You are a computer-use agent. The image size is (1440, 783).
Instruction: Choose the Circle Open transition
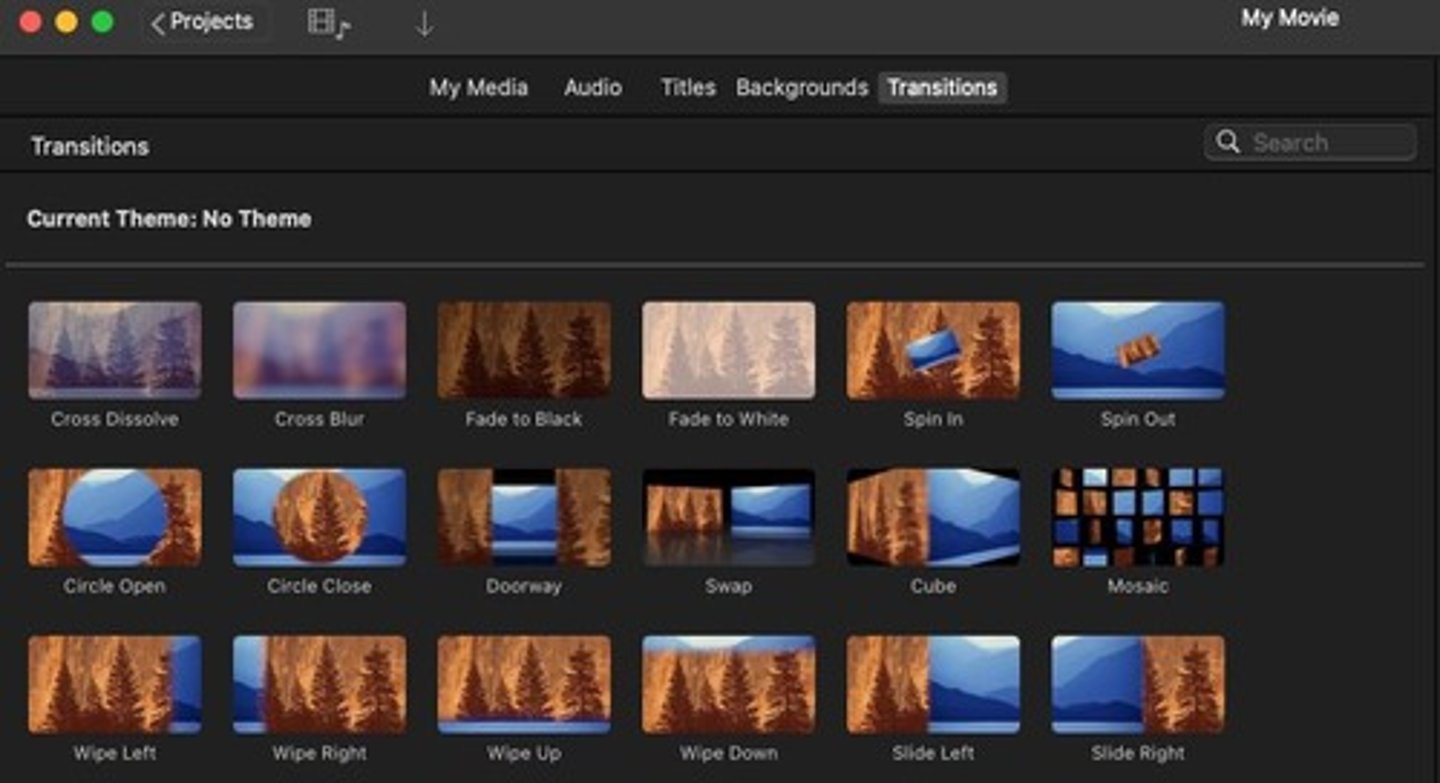click(x=115, y=518)
